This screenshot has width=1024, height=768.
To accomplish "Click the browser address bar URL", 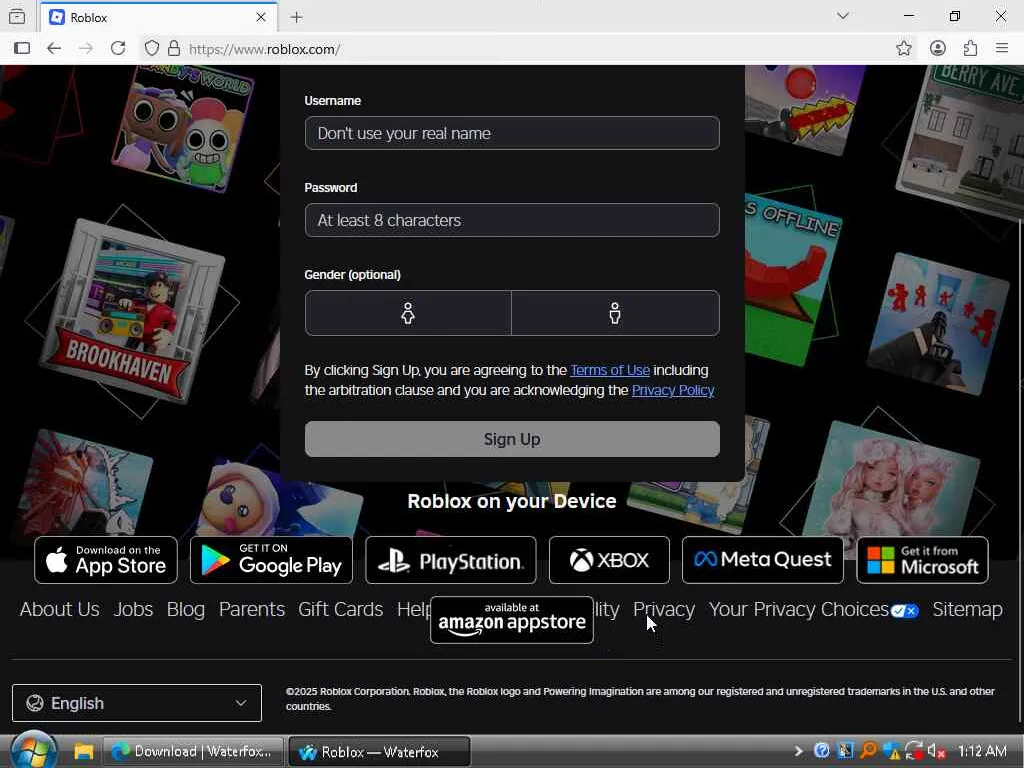I will tap(264, 49).
